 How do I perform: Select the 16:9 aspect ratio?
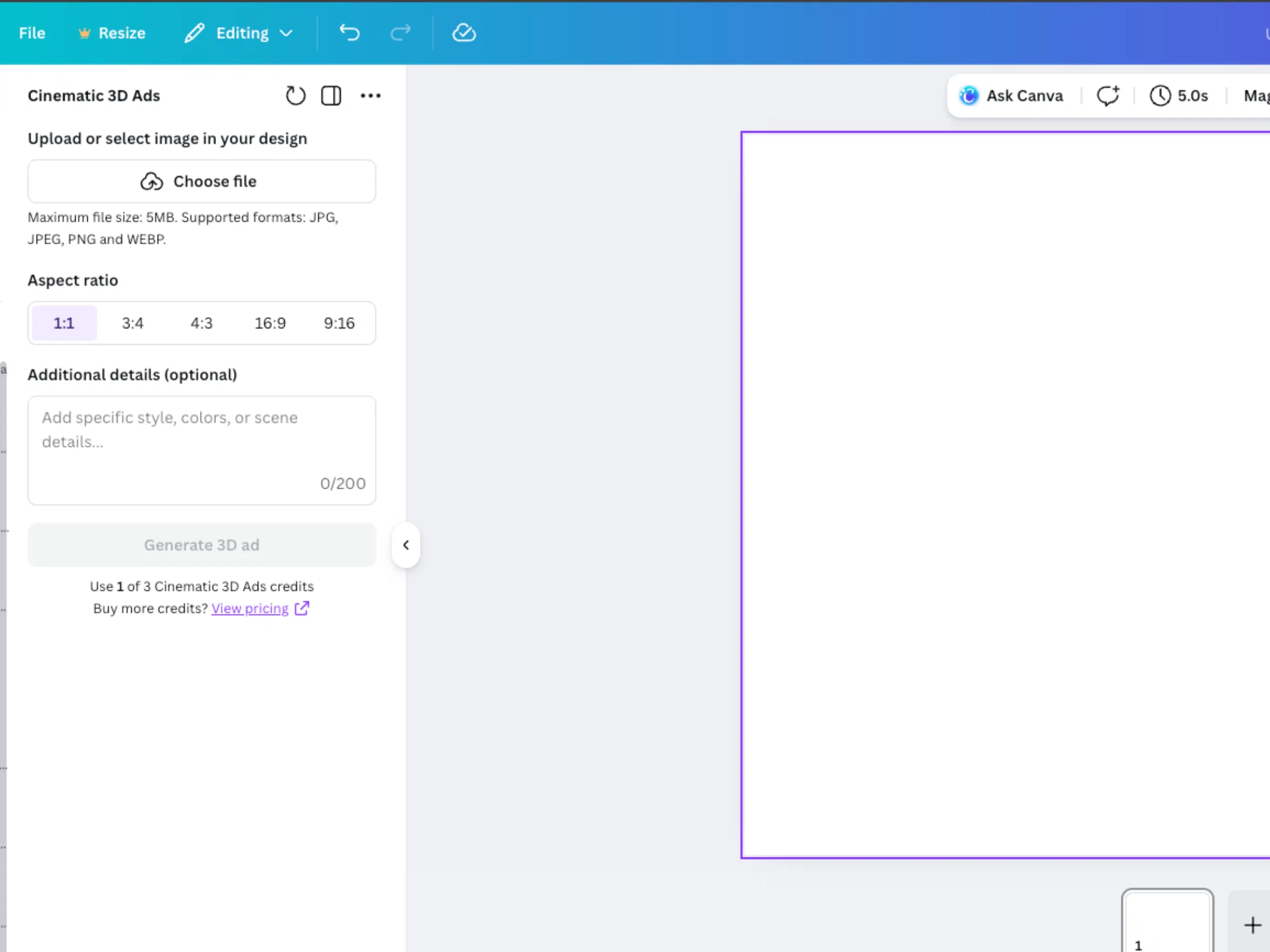270,323
